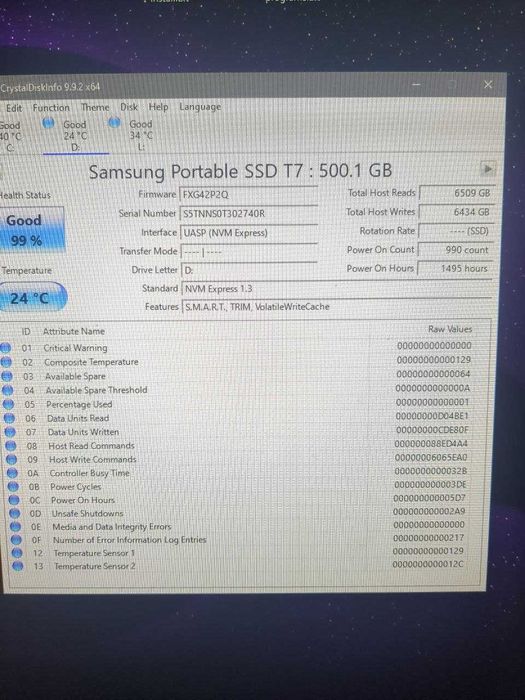Image resolution: width=525 pixels, height=700 pixels.
Task: Open the Function menu
Action: pyautogui.click(x=51, y=108)
